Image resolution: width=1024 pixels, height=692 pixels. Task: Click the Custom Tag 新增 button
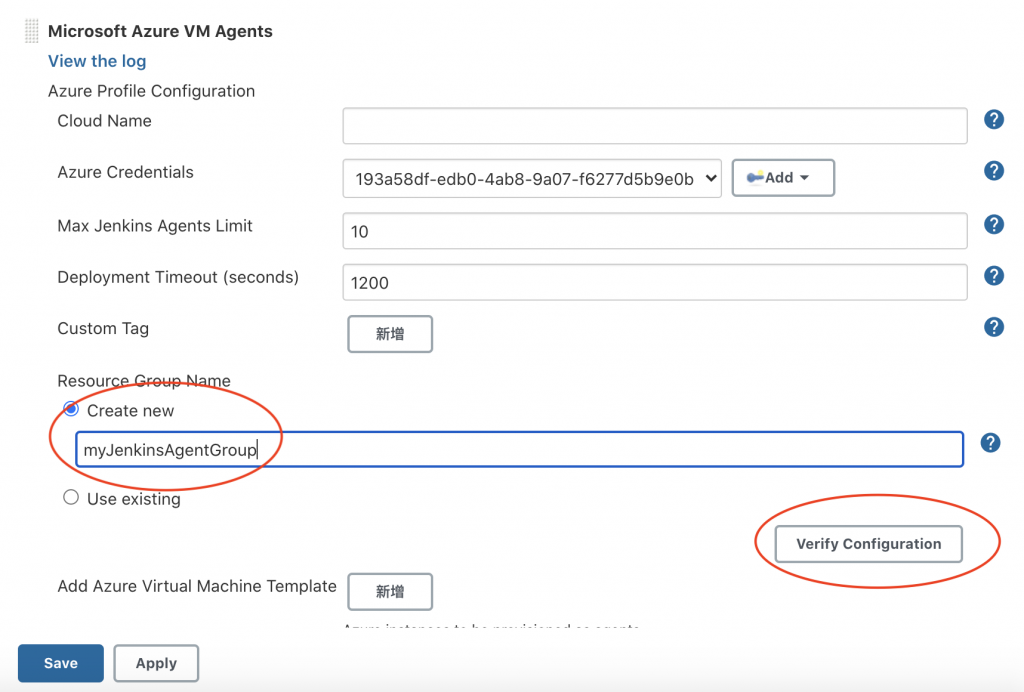(390, 334)
